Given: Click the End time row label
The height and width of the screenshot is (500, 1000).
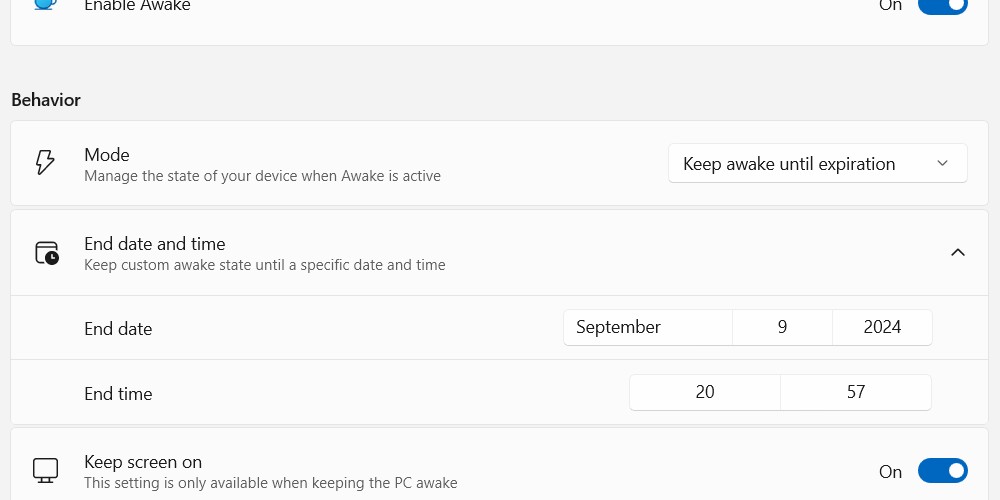Looking at the screenshot, I should point(118,393).
